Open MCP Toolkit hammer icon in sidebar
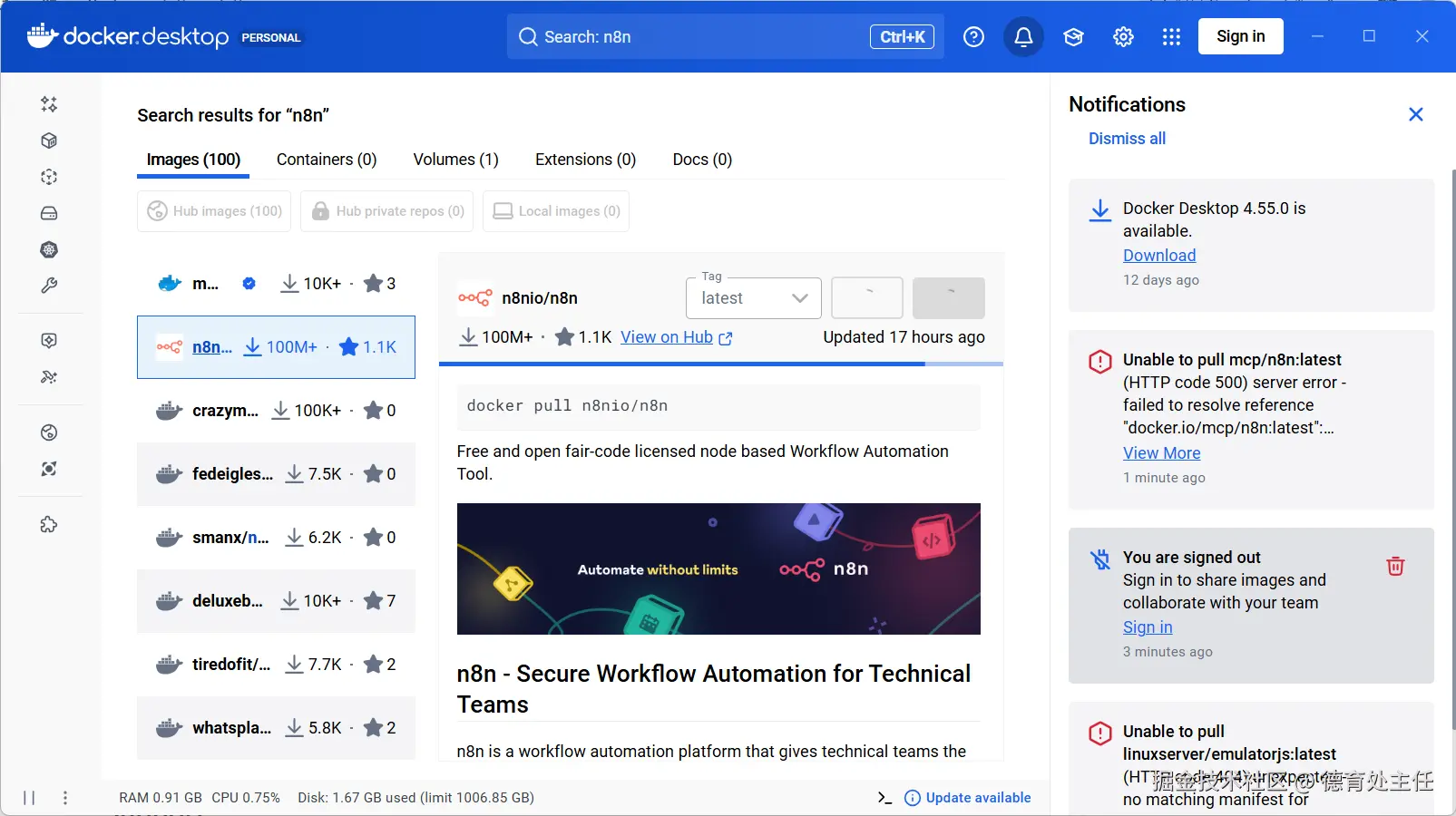Image resolution: width=1456 pixels, height=816 pixels. tap(49, 377)
